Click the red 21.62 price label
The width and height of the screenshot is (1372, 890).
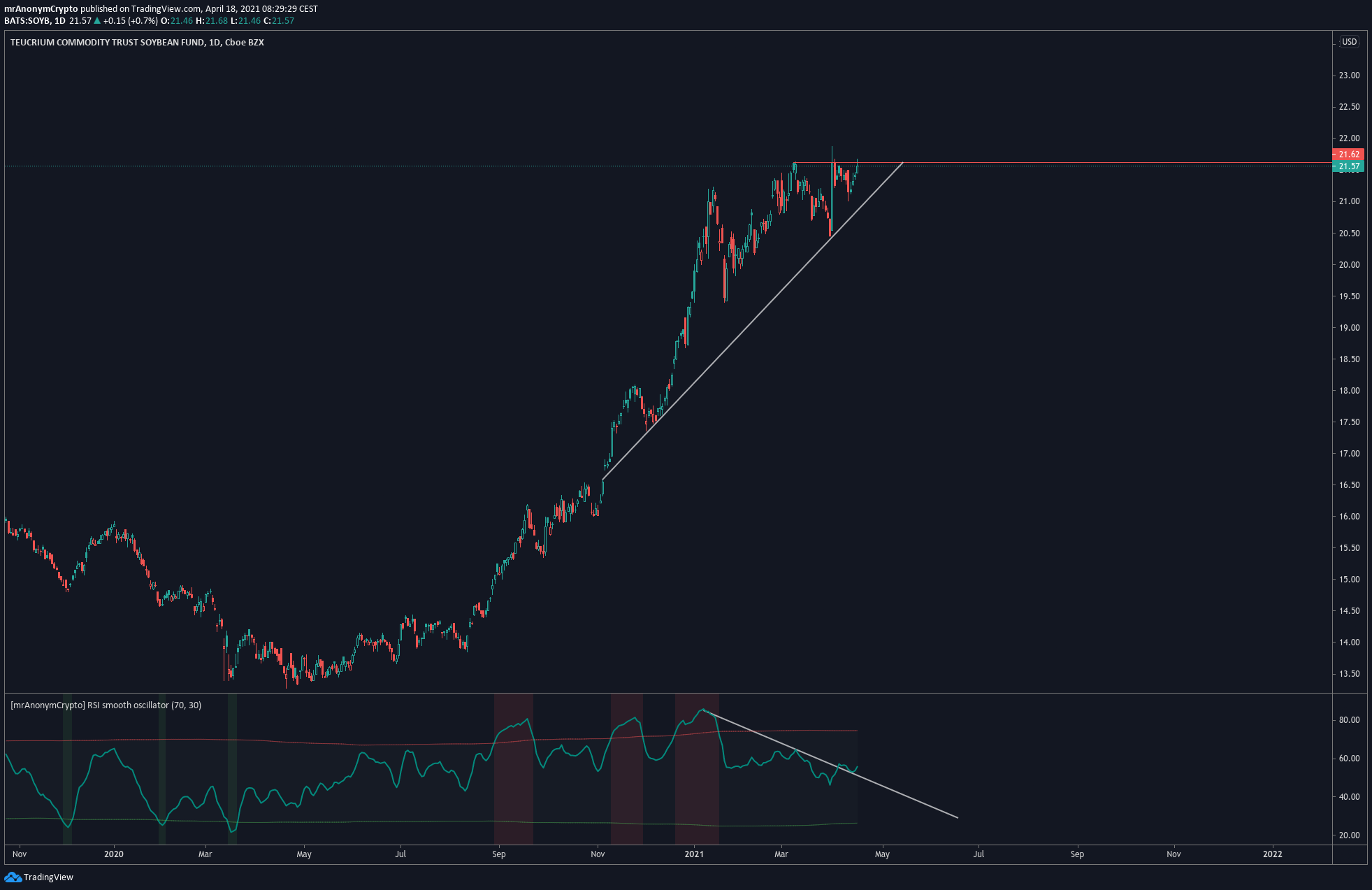pos(1349,155)
